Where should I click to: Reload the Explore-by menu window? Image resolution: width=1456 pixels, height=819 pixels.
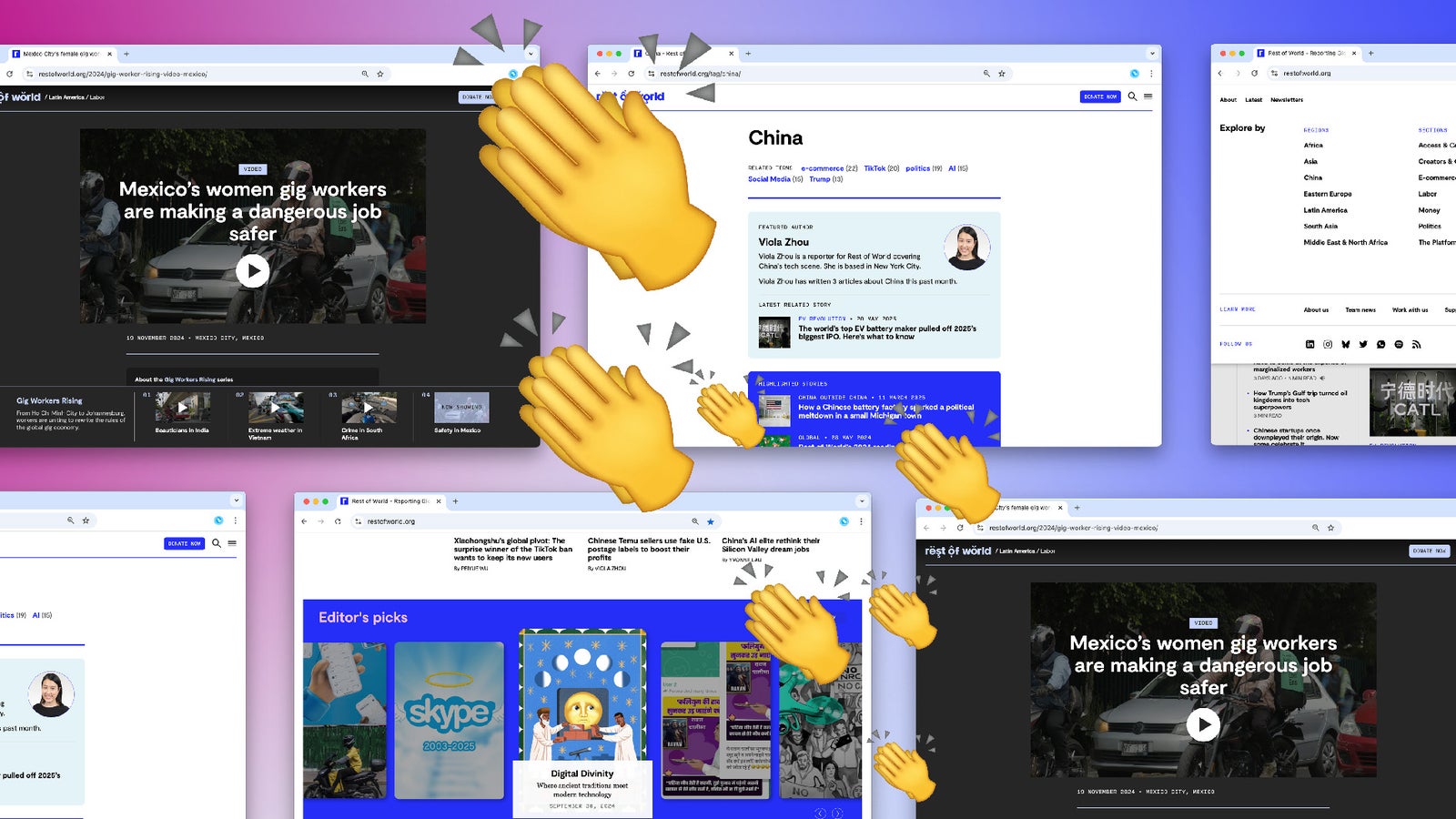pos(1254,73)
